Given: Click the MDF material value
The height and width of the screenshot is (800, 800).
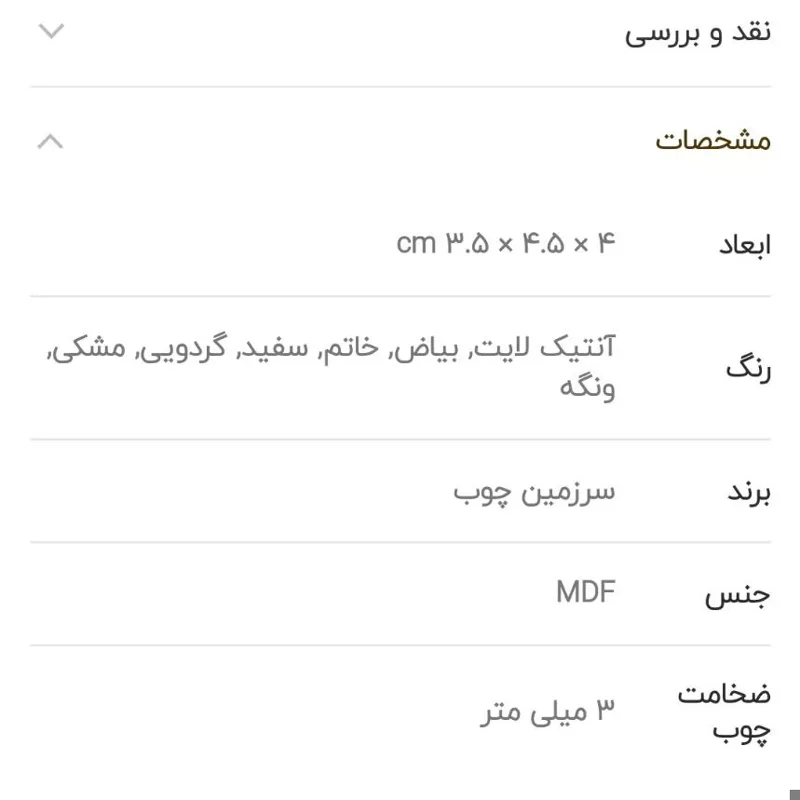Looking at the screenshot, I should tap(586, 592).
